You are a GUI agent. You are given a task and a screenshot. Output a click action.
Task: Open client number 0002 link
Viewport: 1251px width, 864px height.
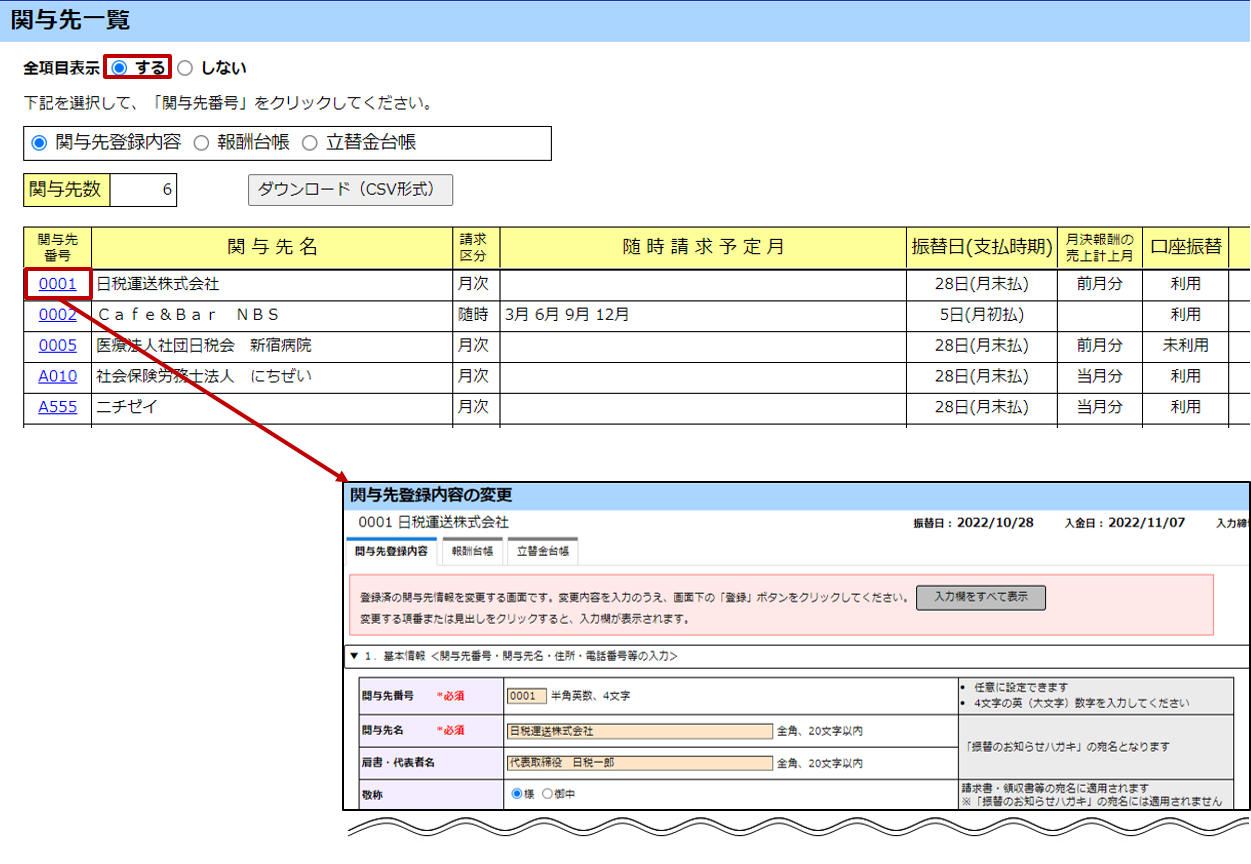pyautogui.click(x=57, y=315)
